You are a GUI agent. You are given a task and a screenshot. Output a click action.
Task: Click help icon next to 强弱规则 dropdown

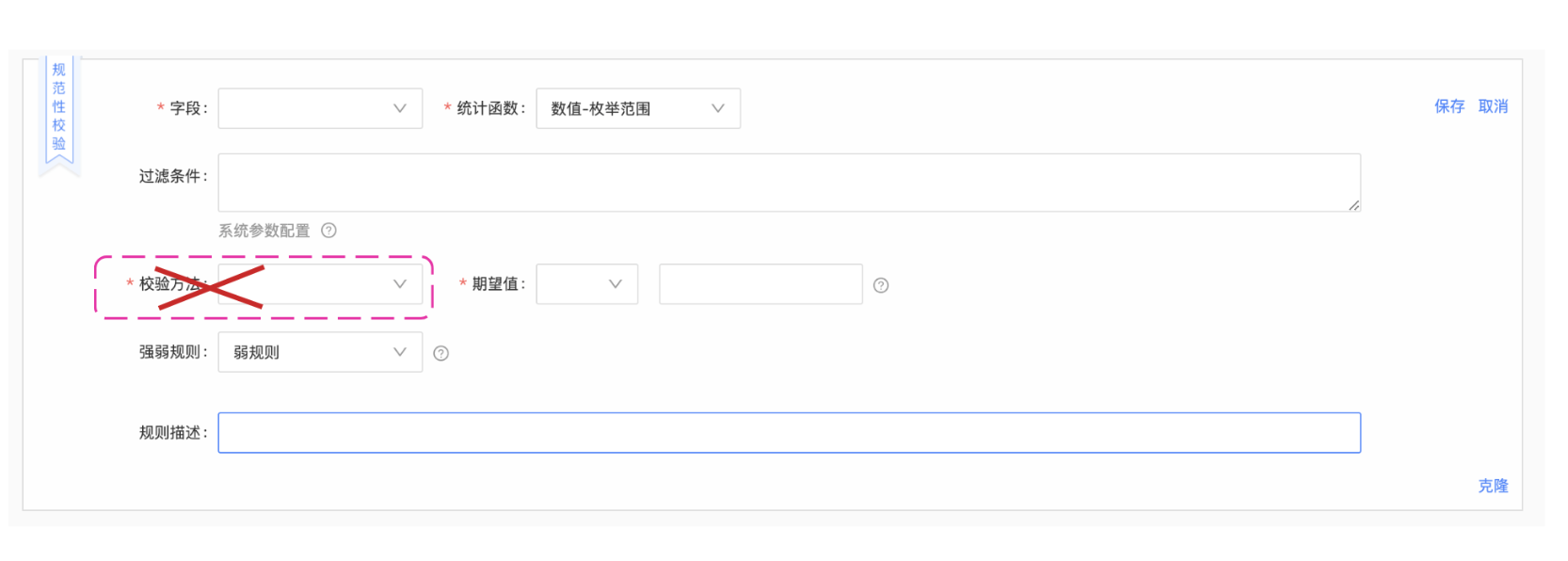(440, 353)
